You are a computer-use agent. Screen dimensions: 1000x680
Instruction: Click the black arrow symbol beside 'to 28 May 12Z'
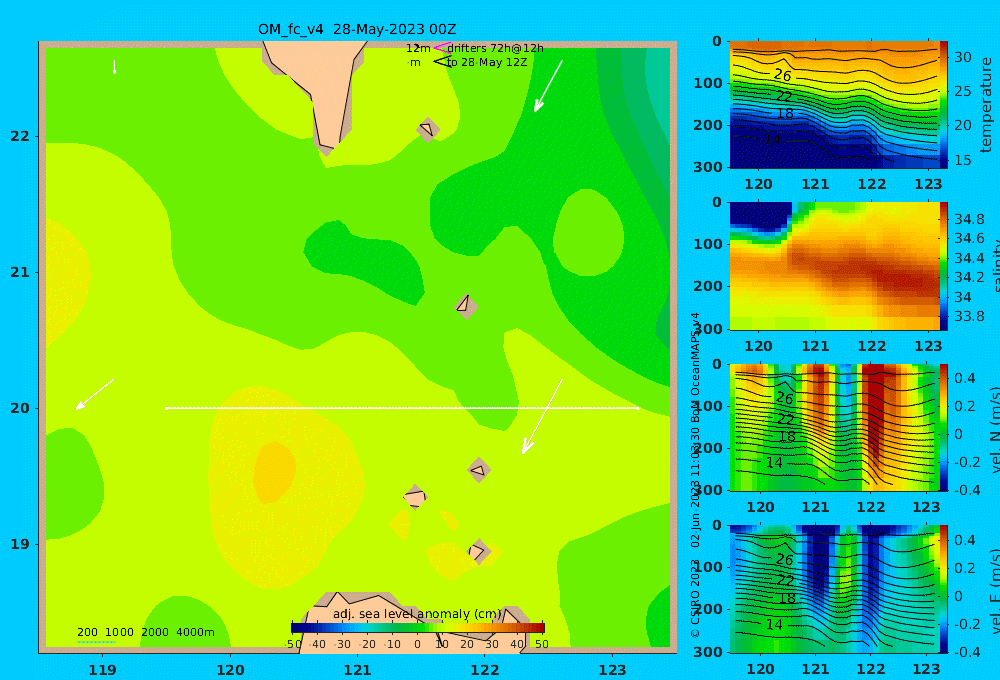pyautogui.click(x=442, y=62)
